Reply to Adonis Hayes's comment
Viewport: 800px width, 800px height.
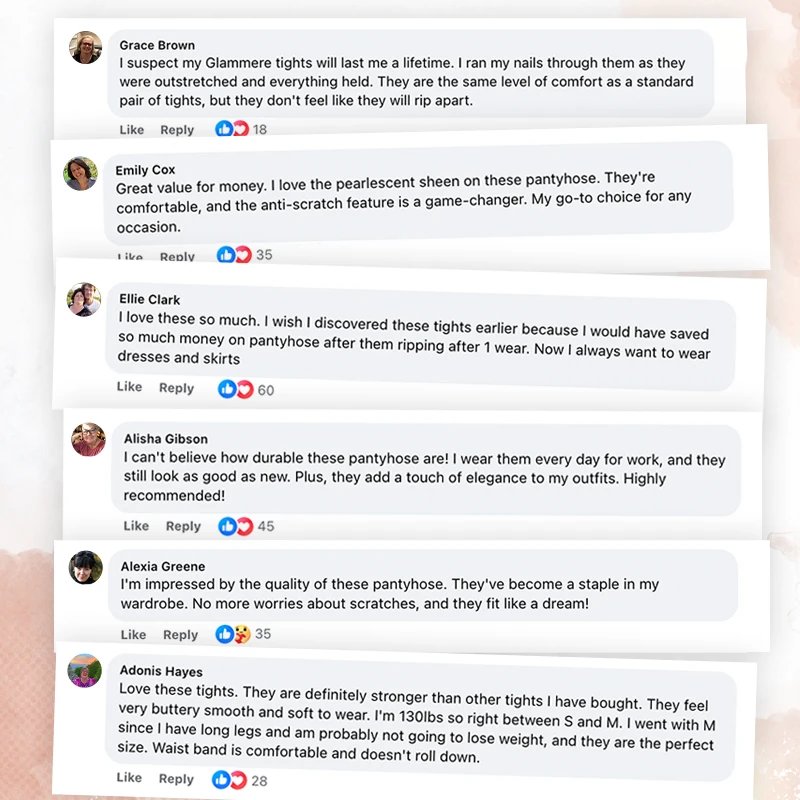tap(176, 779)
